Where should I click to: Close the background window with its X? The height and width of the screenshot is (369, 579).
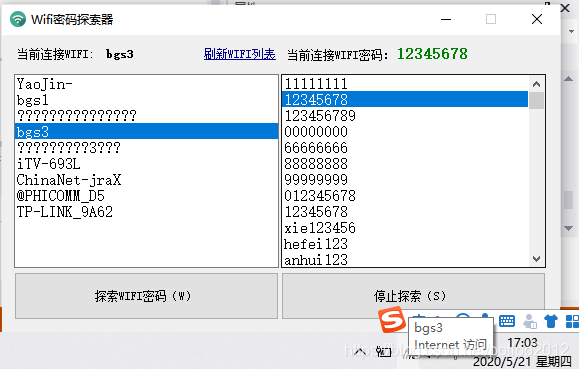click(565, 8)
